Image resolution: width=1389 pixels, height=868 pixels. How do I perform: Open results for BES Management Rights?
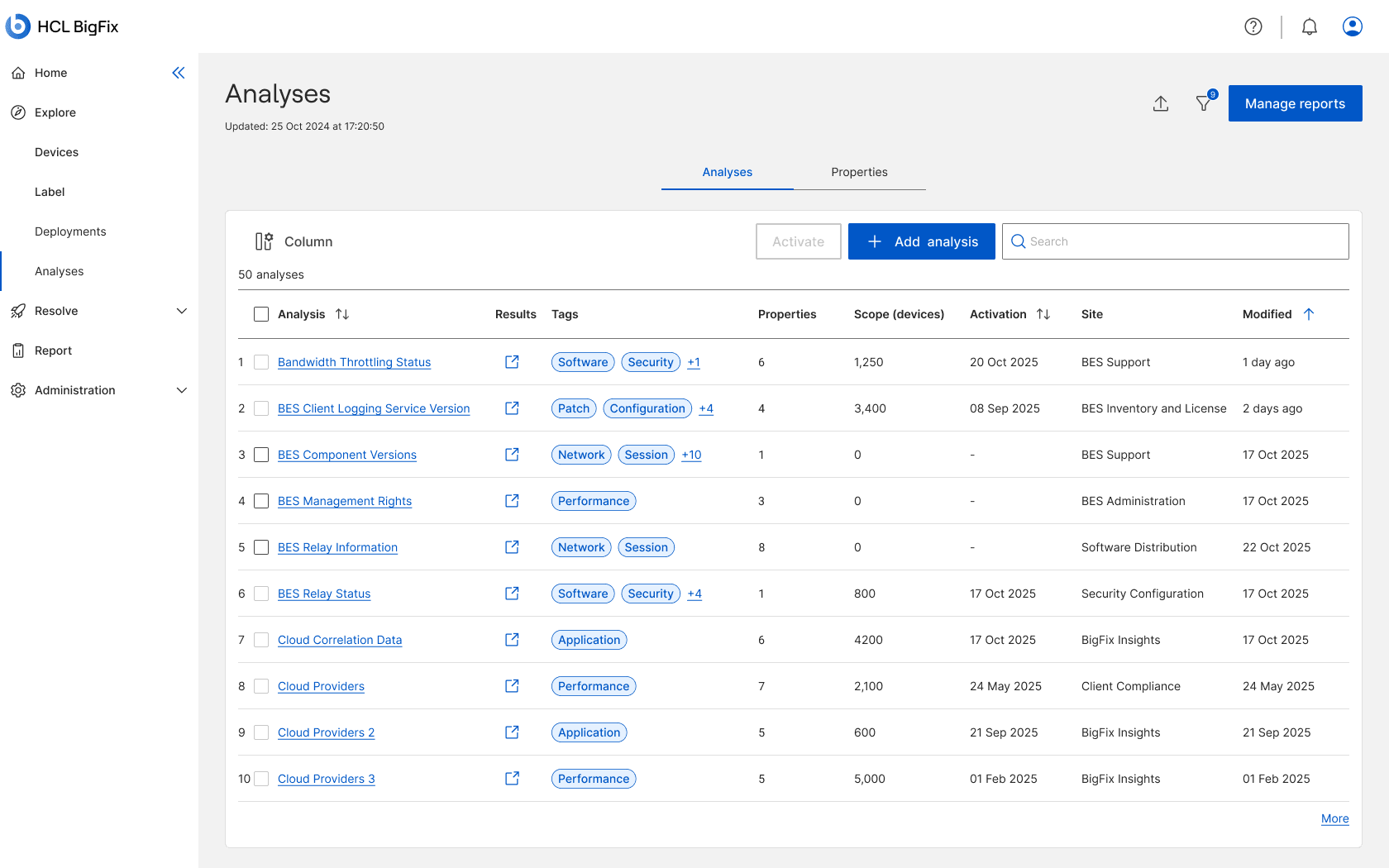(513, 501)
